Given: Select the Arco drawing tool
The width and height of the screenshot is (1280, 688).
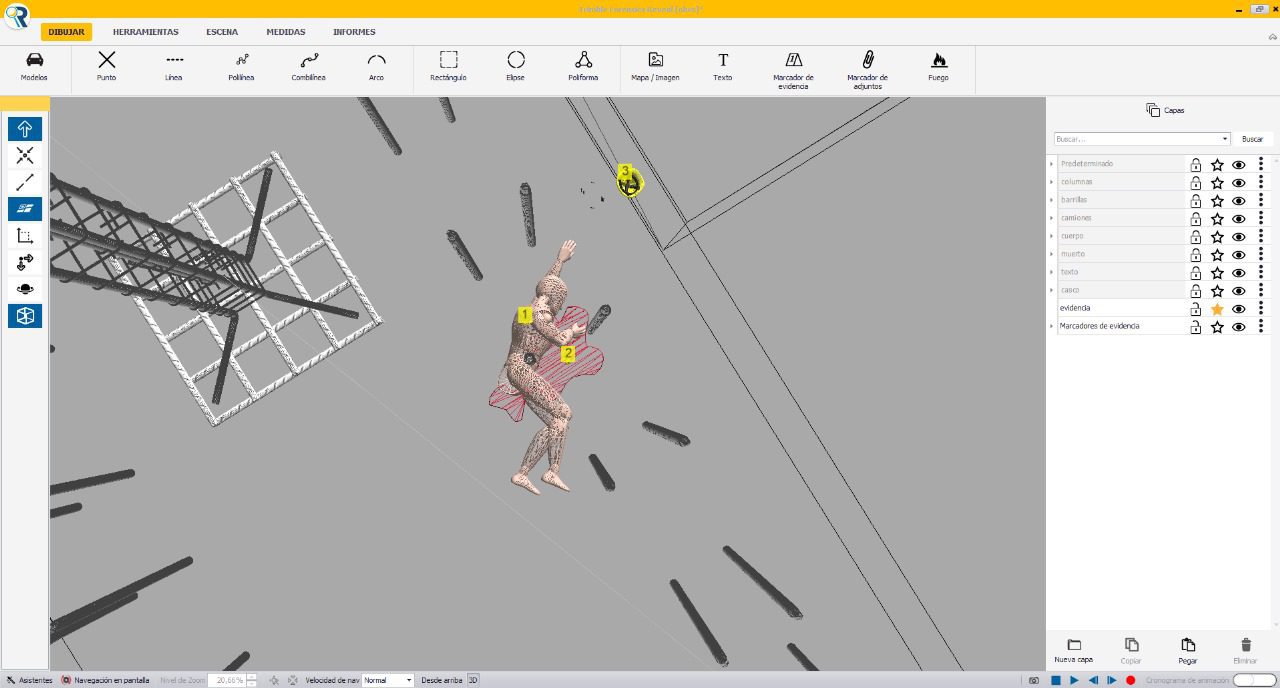Looking at the screenshot, I should click(376, 66).
